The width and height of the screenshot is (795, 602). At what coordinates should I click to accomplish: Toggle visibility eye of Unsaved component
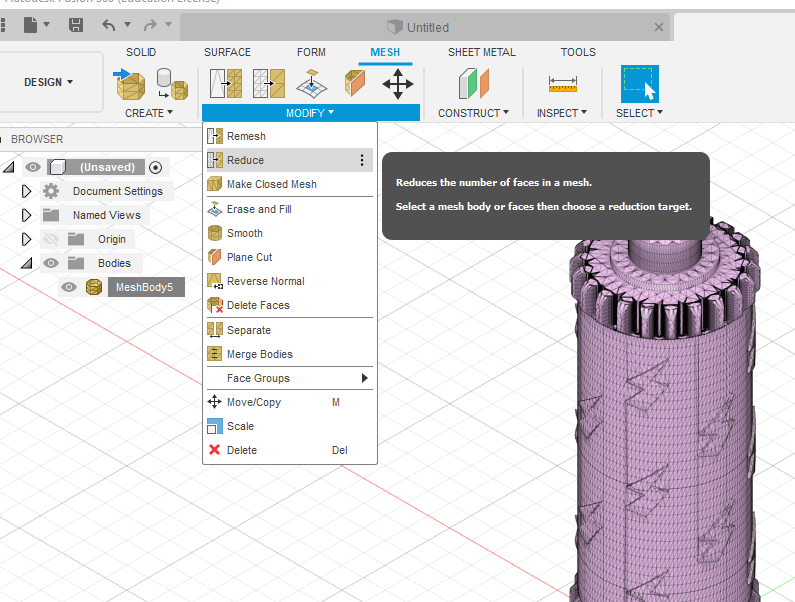pos(33,167)
